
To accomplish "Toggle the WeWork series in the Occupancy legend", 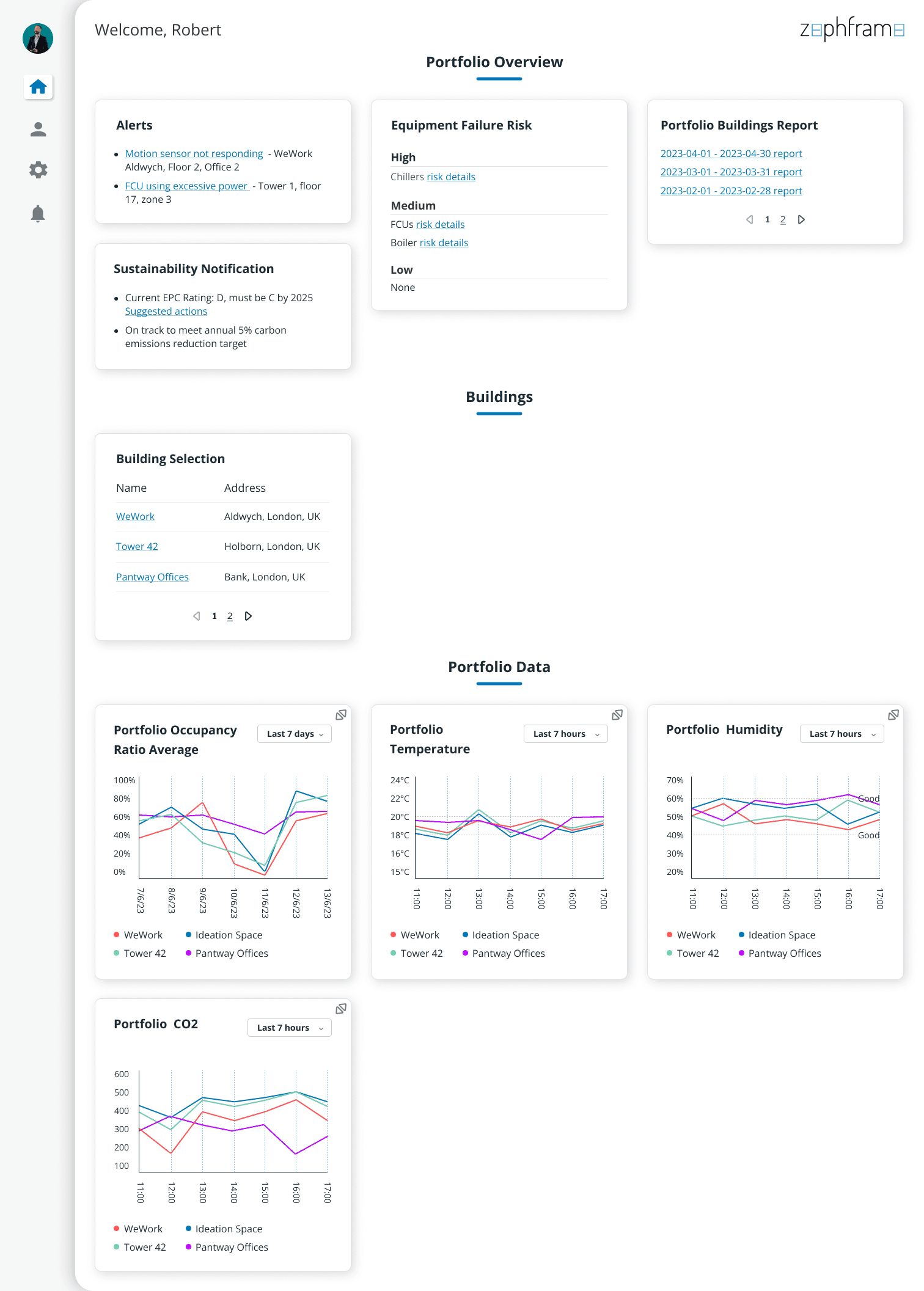I will click(x=138, y=935).
